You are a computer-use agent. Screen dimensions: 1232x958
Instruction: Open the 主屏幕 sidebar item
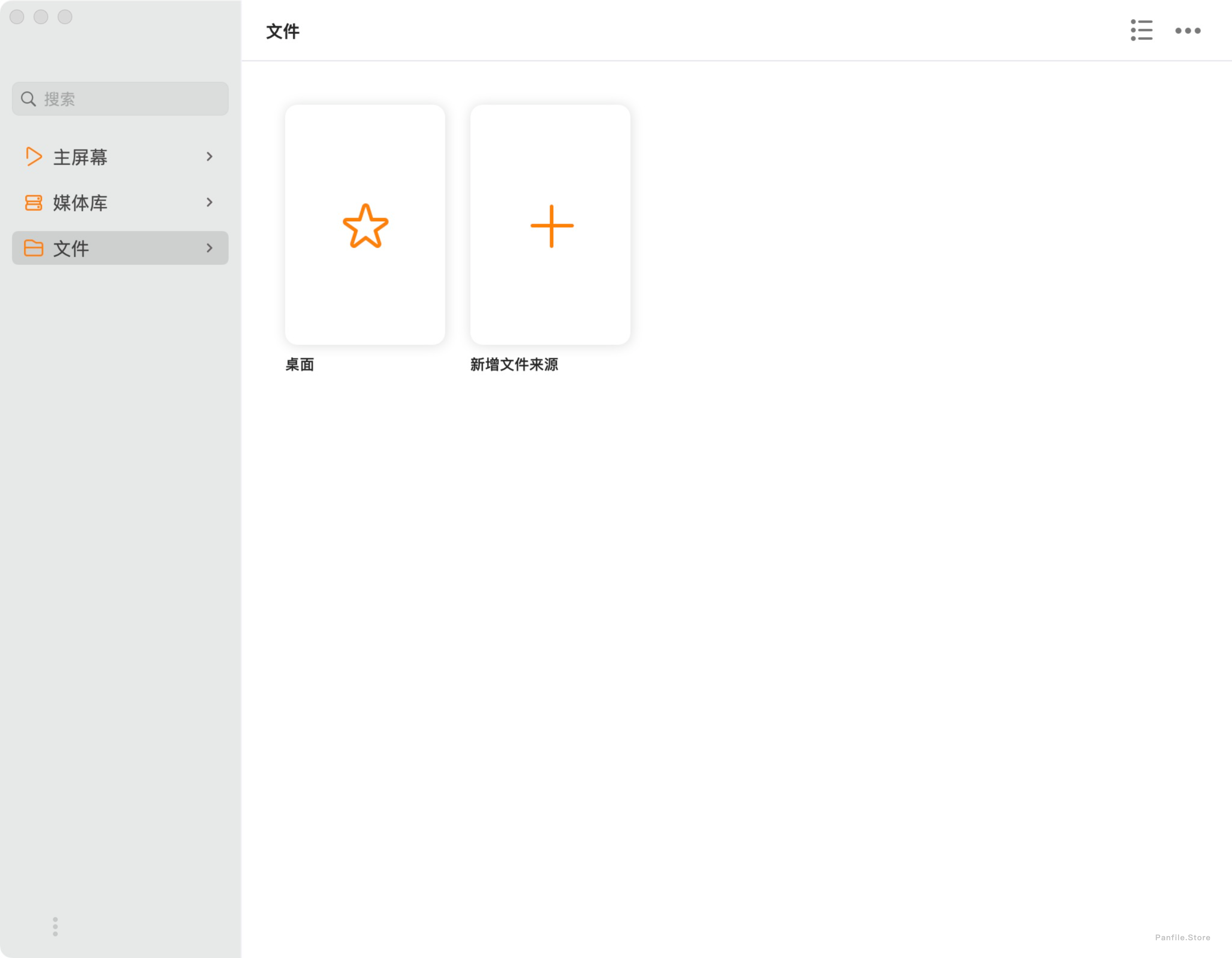pyautogui.click(x=120, y=156)
